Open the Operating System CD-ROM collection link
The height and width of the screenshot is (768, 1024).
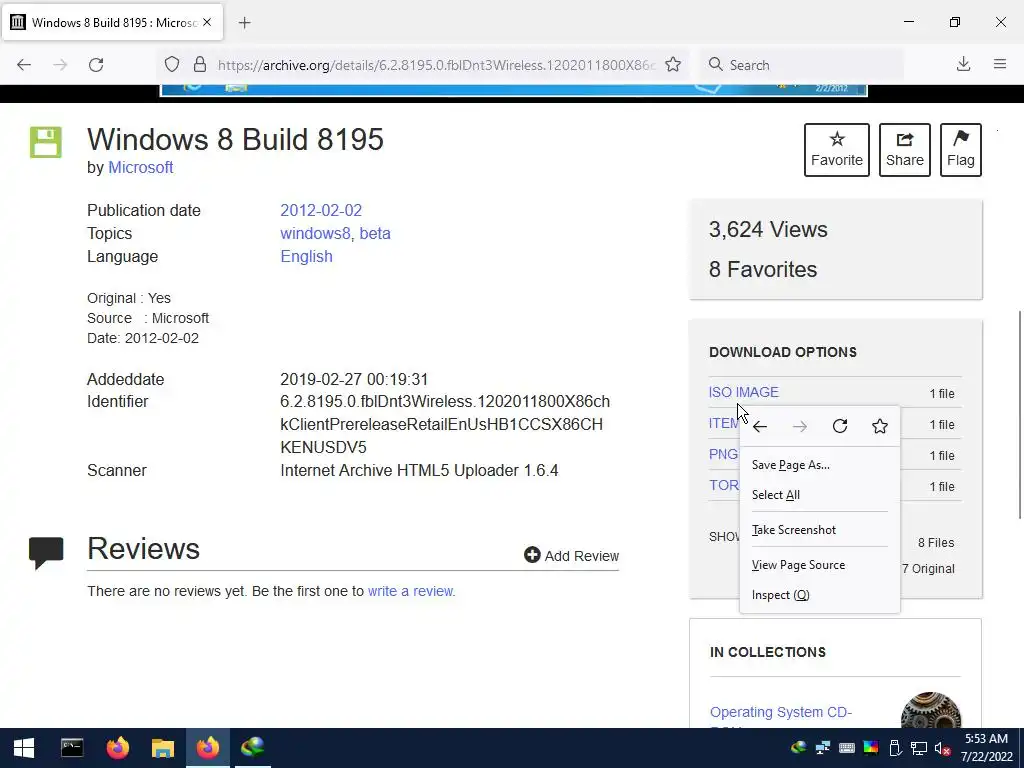(781, 712)
